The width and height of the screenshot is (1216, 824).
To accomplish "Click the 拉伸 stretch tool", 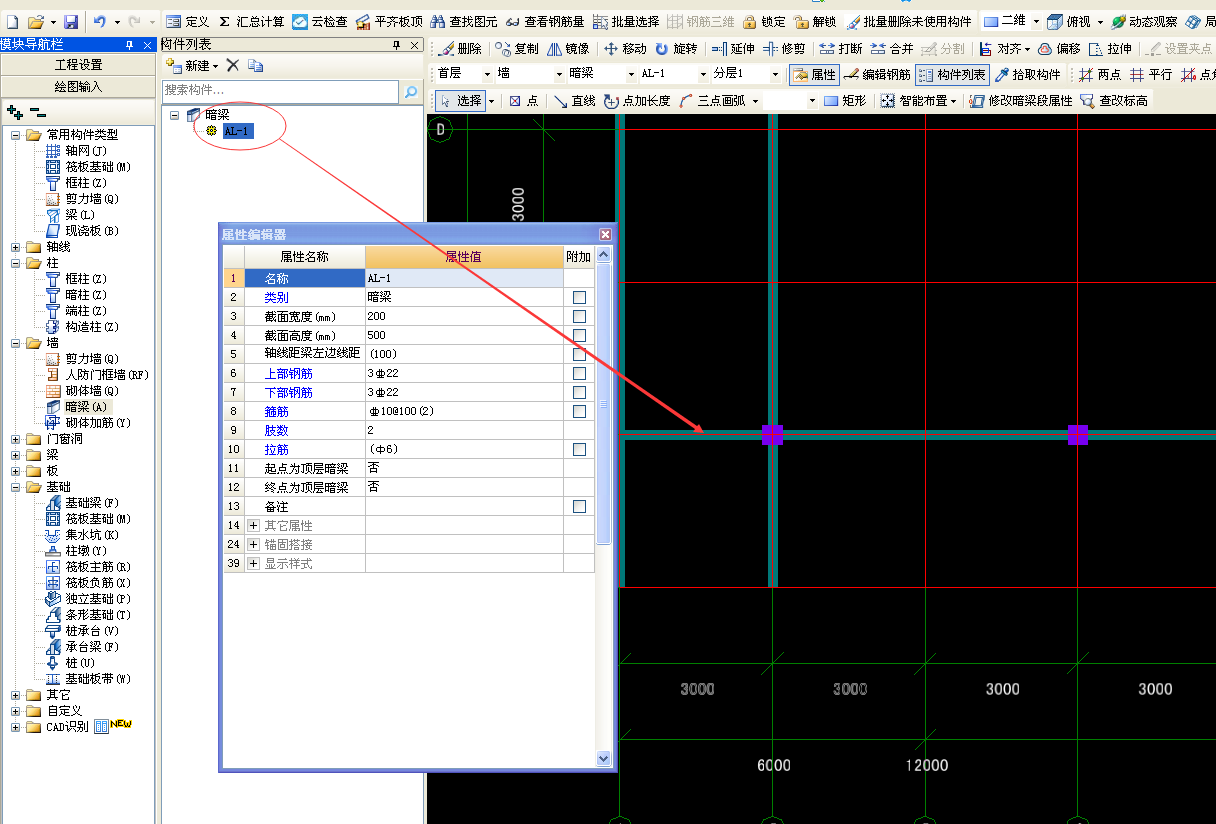I will click(x=1111, y=48).
